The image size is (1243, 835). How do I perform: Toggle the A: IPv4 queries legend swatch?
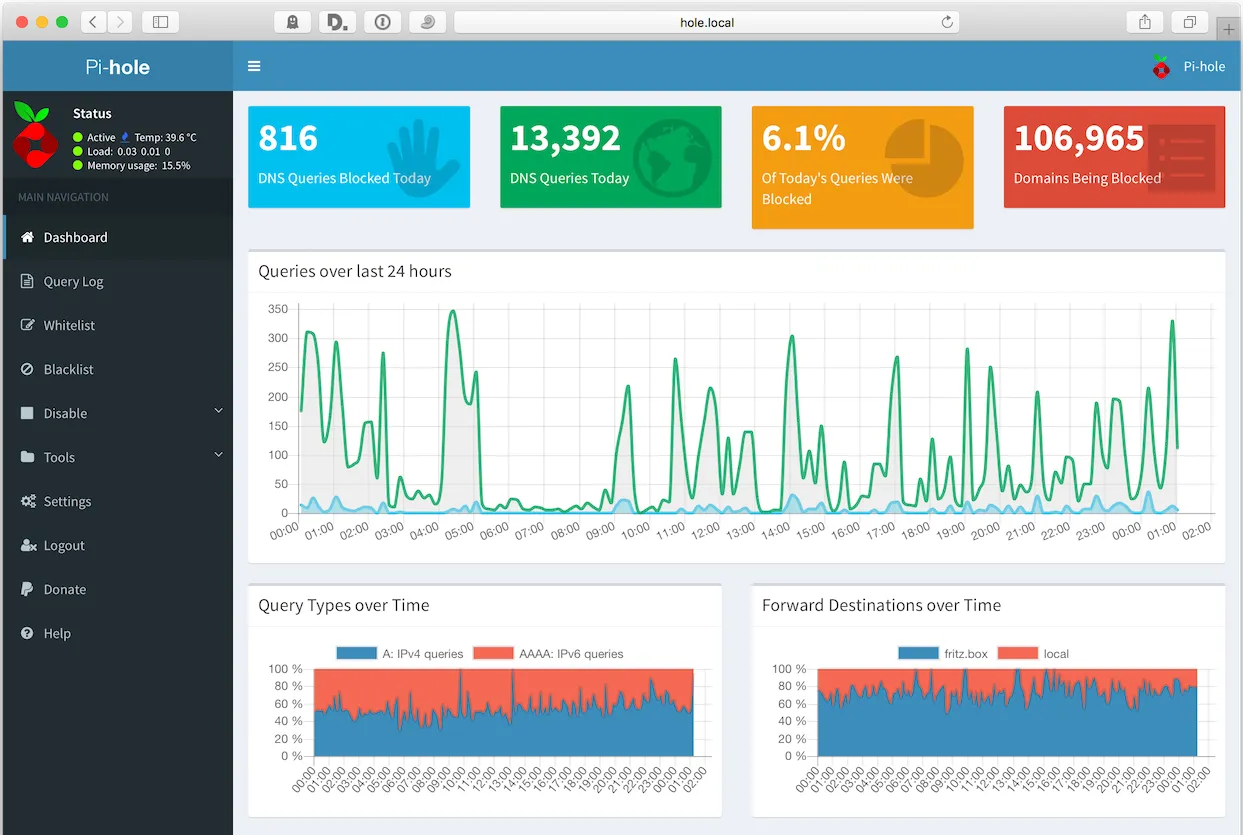(357, 653)
